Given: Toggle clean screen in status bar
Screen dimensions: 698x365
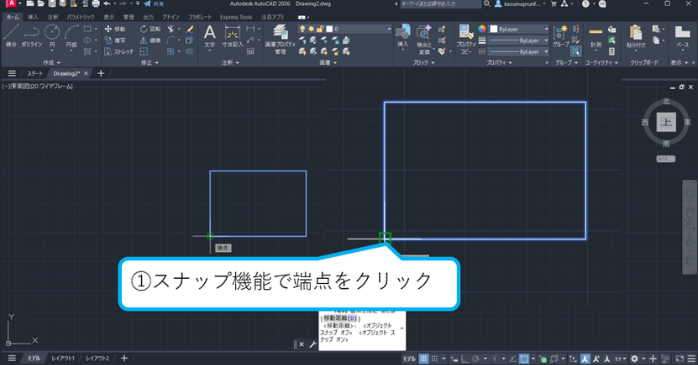Looking at the screenshot, I should coord(680,358).
